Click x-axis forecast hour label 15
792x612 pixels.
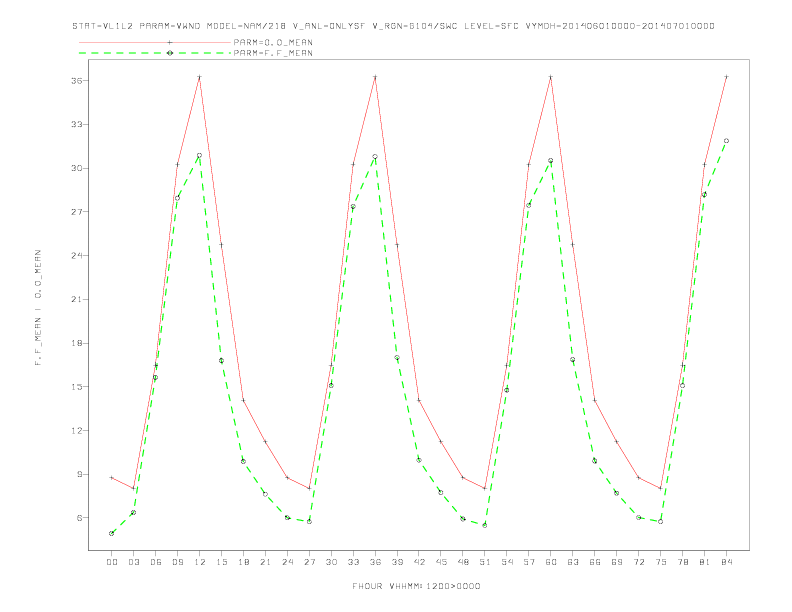[221, 562]
